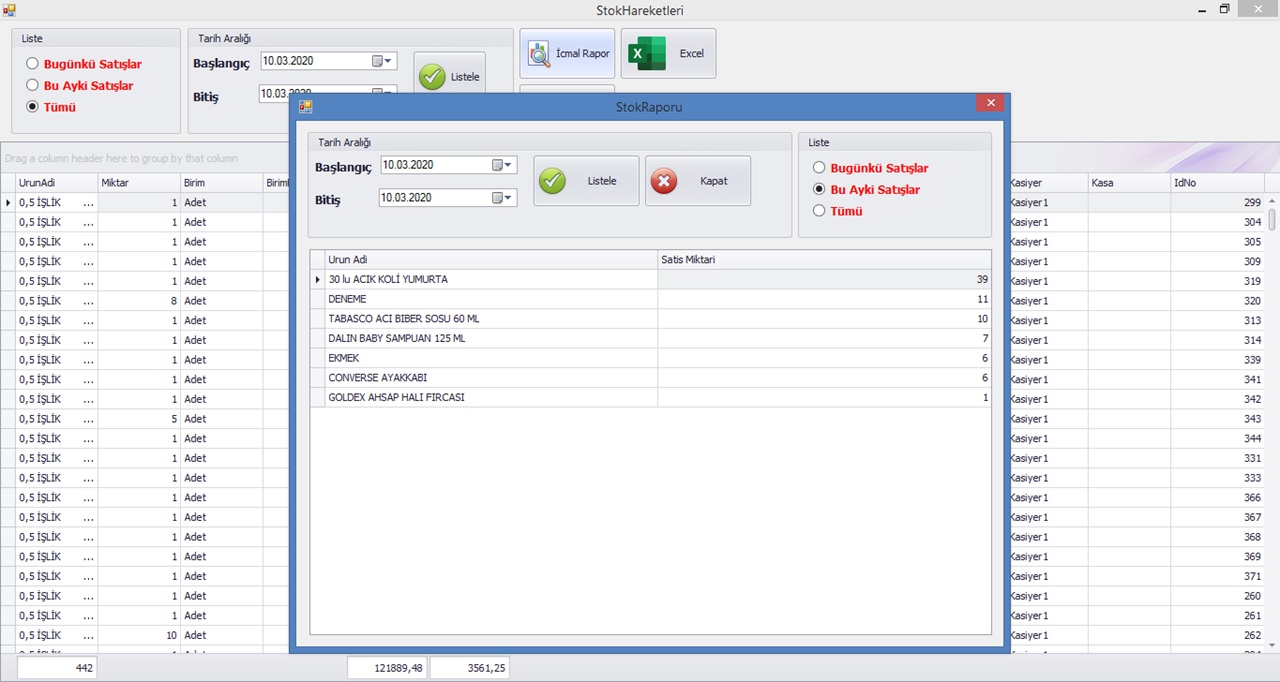Click the StokRaporu dialog title icon
The width and height of the screenshot is (1280, 682).
click(x=305, y=106)
